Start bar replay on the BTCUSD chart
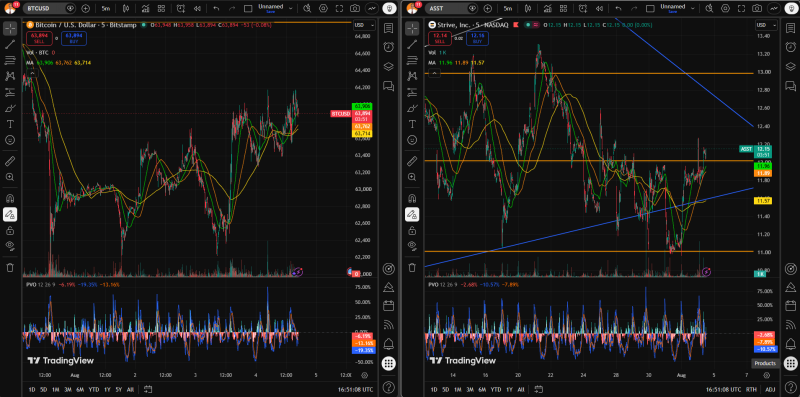Screen dimensions: 800x397 point(196,8)
